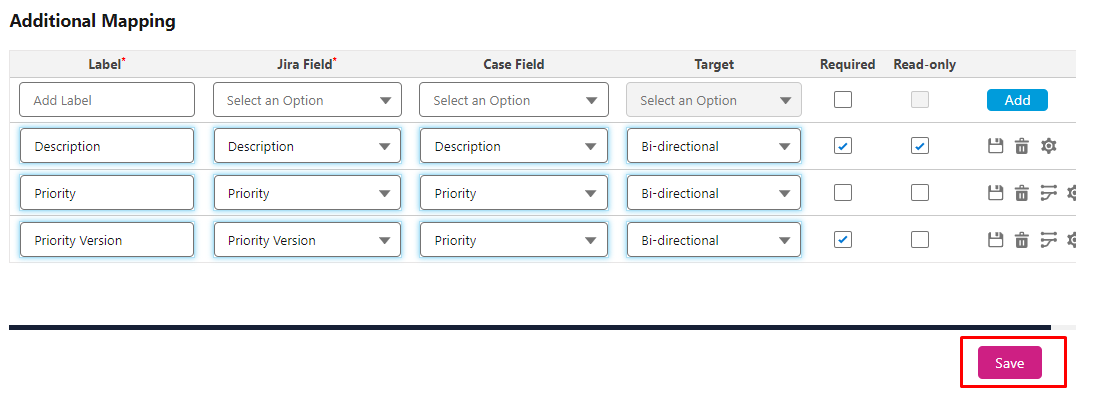Click the blue Add button
This screenshot has width=1095, height=401.
(1017, 100)
